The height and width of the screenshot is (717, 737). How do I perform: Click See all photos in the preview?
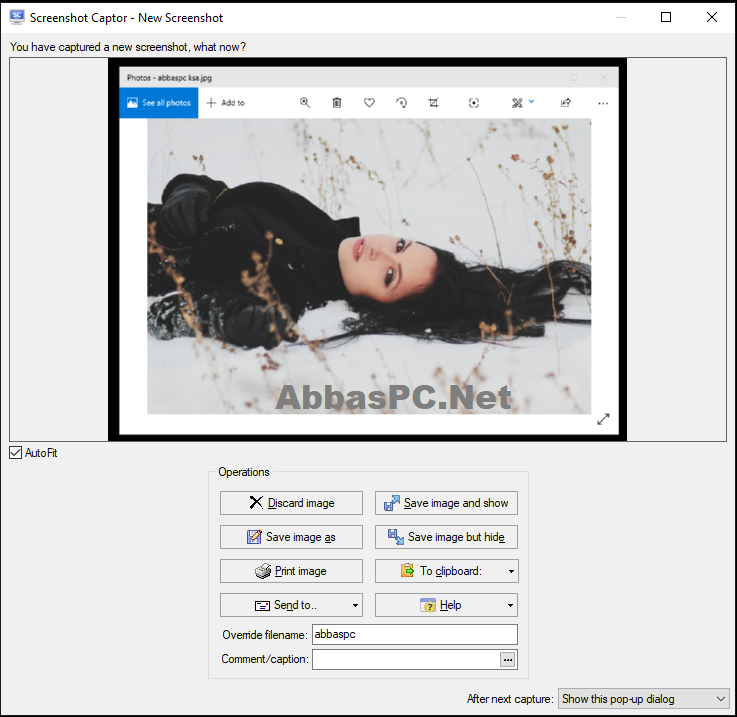(x=159, y=102)
